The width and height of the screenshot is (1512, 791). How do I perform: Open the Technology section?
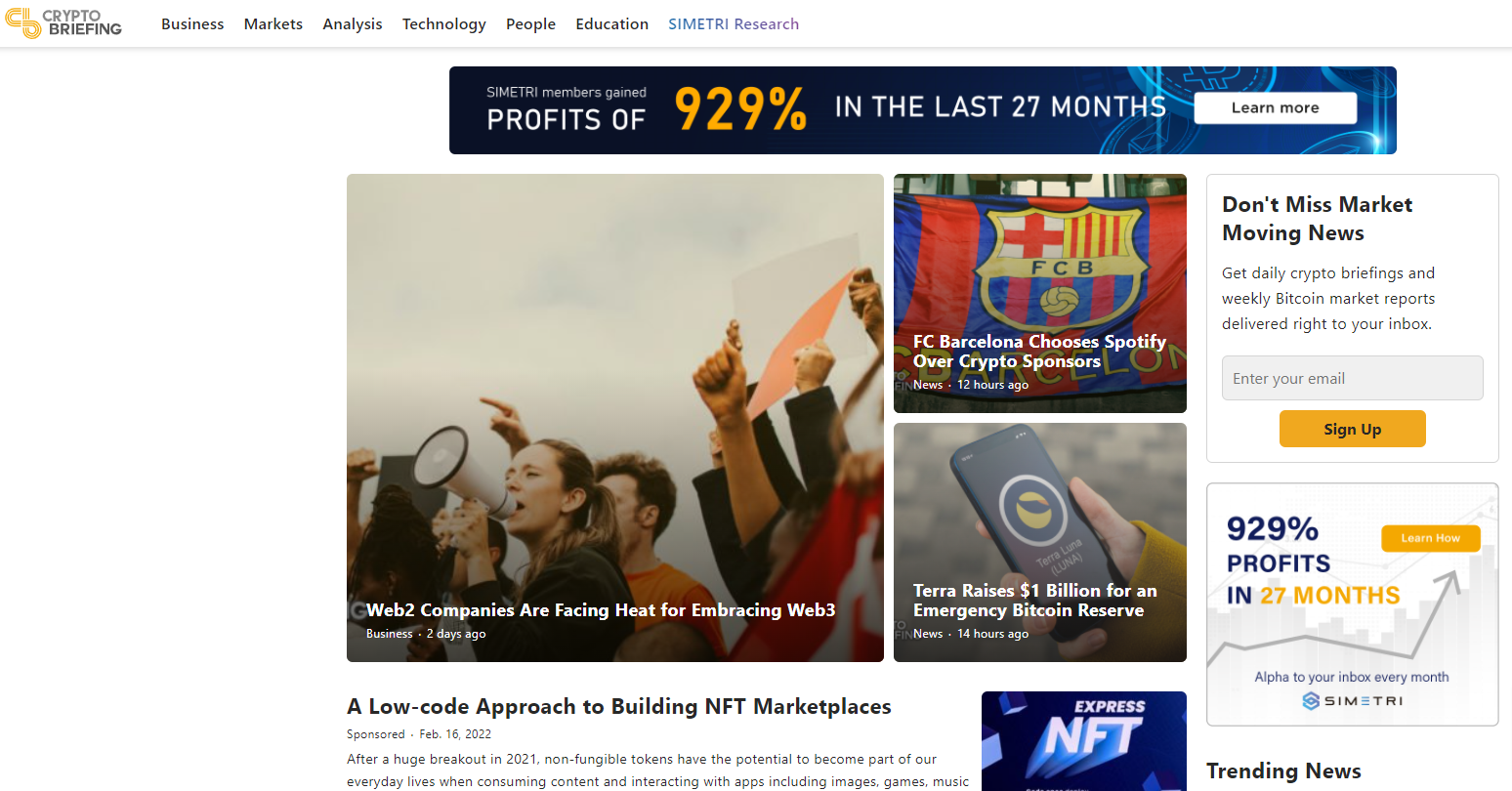tap(444, 23)
